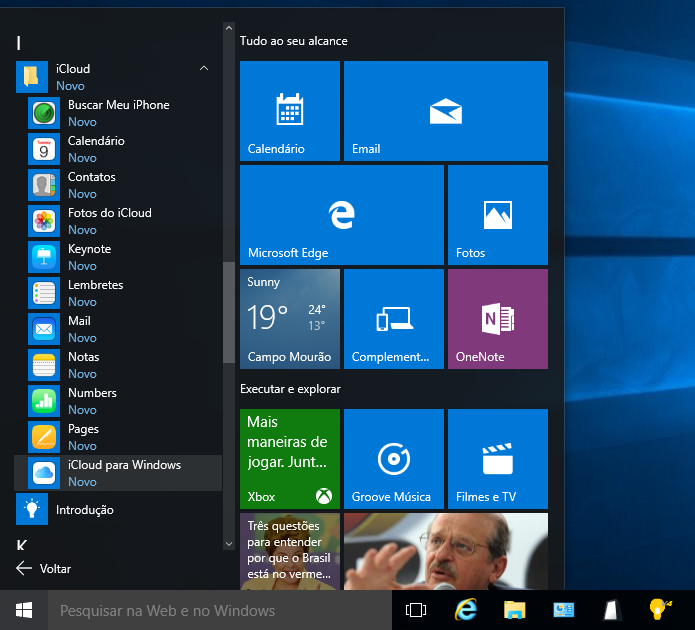
Task: Go back with the Voltar button
Action: (x=43, y=568)
